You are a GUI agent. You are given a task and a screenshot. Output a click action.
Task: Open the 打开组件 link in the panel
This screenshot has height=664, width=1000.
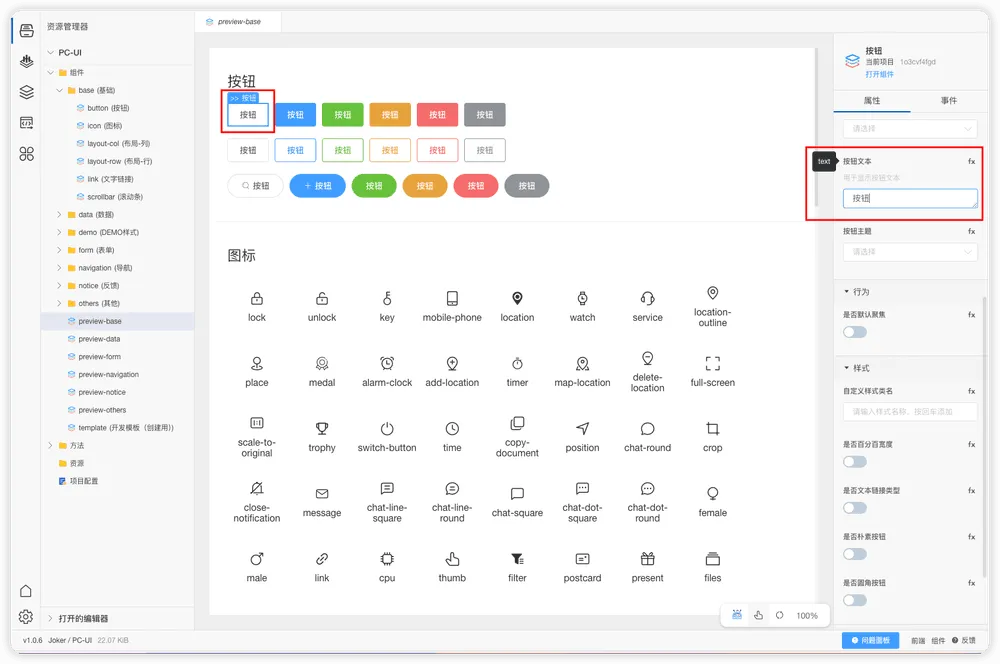879,73
